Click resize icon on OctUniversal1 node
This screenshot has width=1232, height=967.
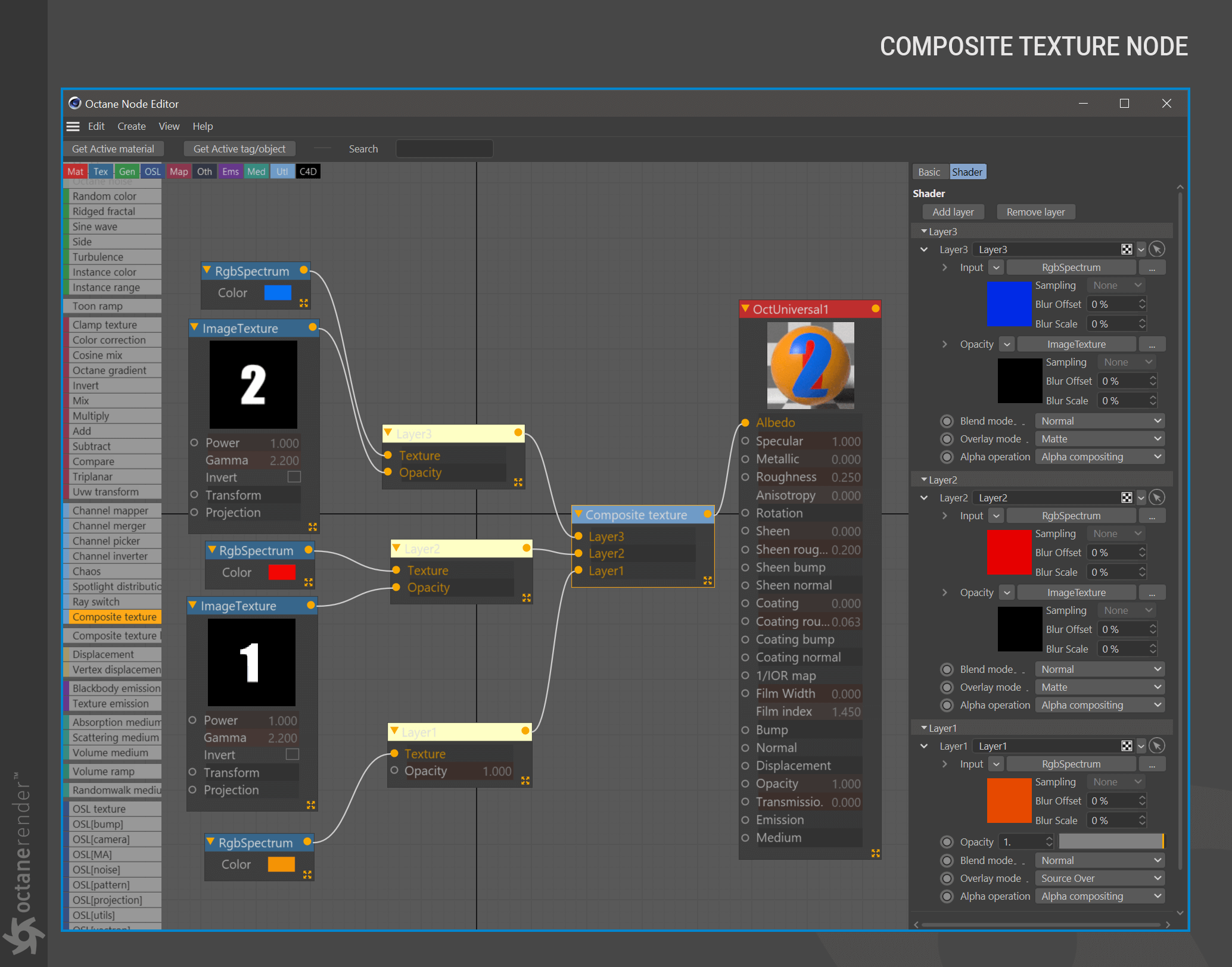point(875,853)
